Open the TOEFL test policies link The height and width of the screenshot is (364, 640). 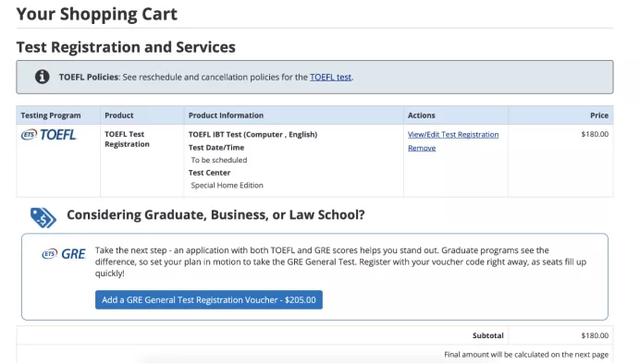tap(331, 77)
